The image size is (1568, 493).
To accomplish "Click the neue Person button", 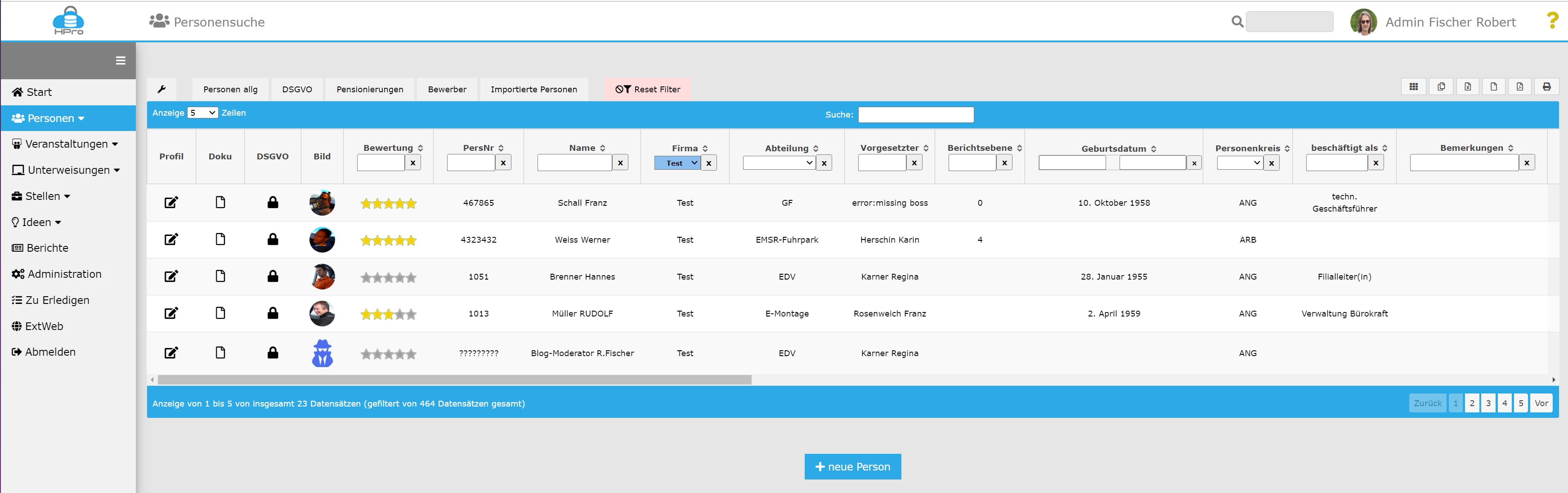I will pyautogui.click(x=852, y=466).
